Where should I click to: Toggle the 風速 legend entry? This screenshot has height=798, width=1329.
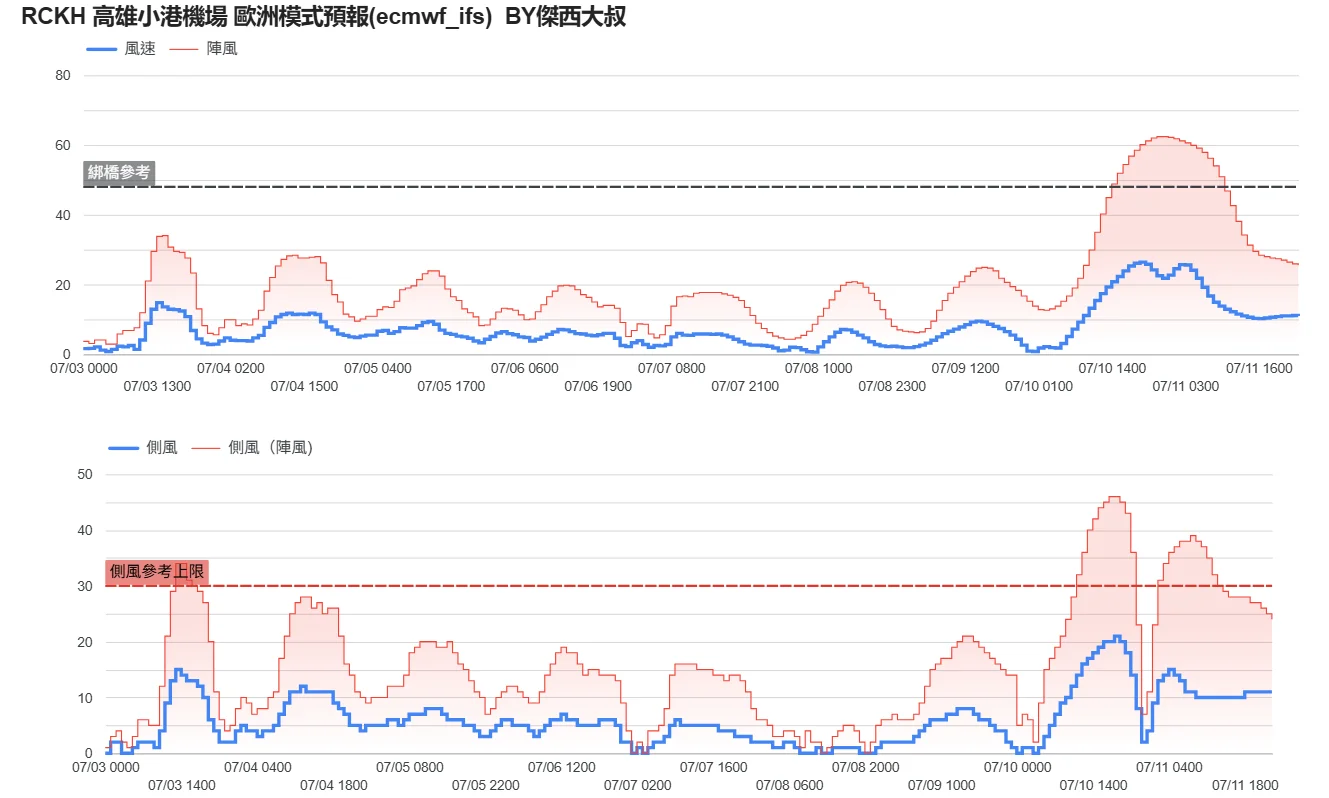[140, 48]
